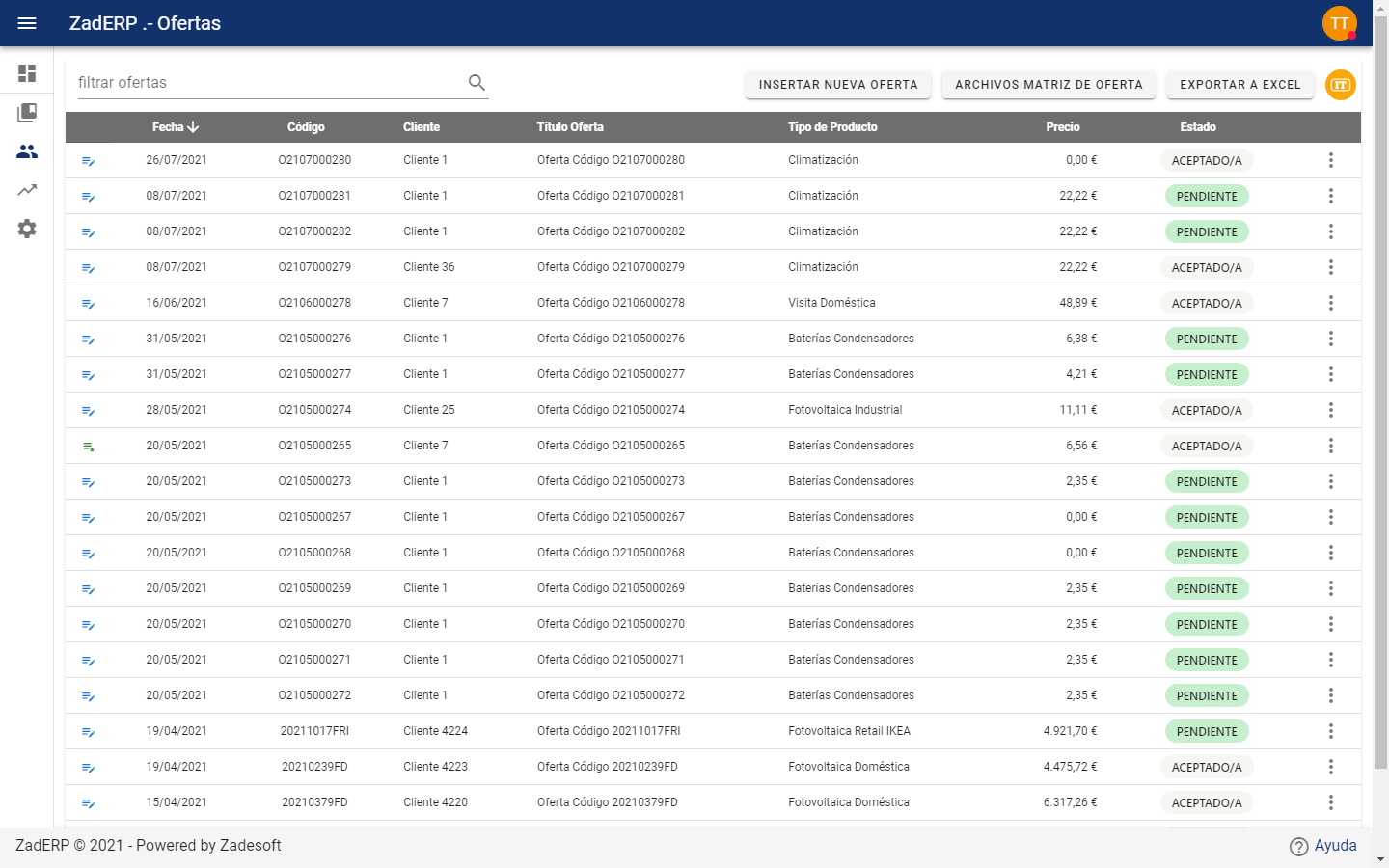Edit offer O2106000278 via its edit icon
Screen dimensions: 1389x868
coord(88,304)
